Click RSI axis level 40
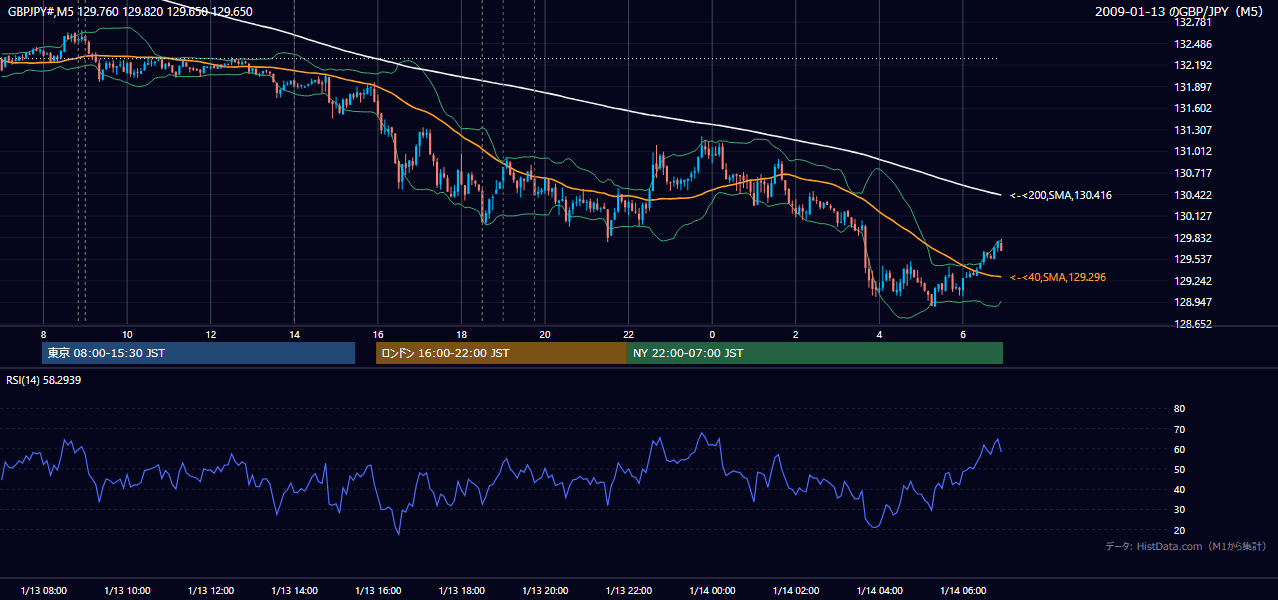Image resolution: width=1278 pixels, height=600 pixels. 1179,489
